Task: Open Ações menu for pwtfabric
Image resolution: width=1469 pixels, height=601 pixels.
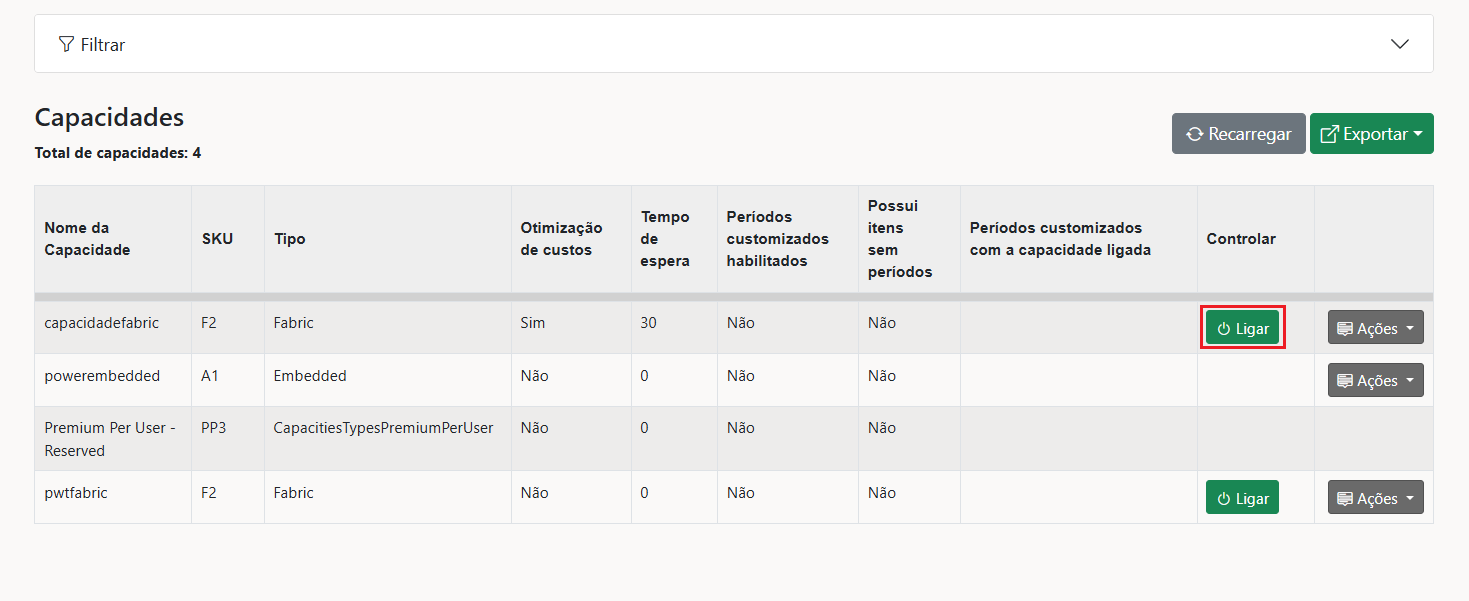Action: (x=1375, y=498)
